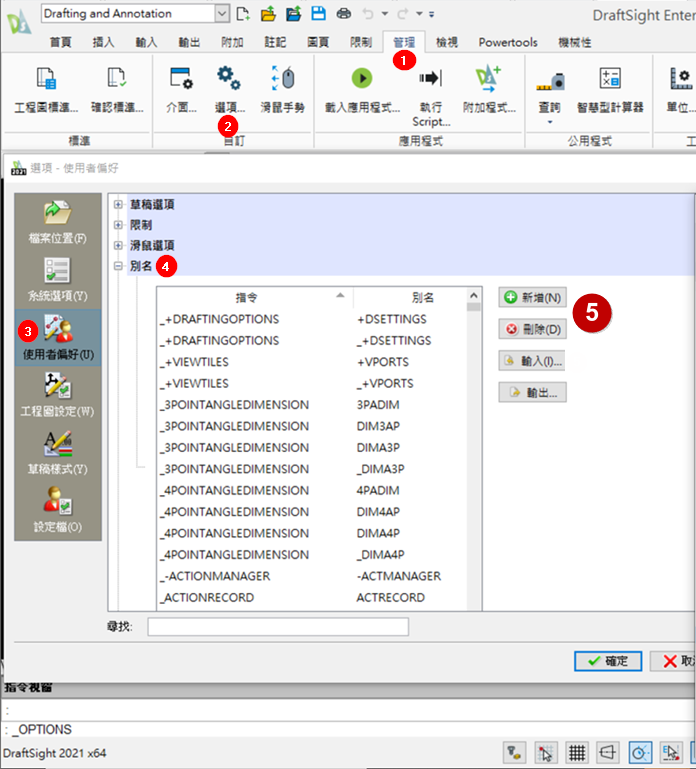
Task: Toggle the snap status bar icon
Action: tap(545, 752)
